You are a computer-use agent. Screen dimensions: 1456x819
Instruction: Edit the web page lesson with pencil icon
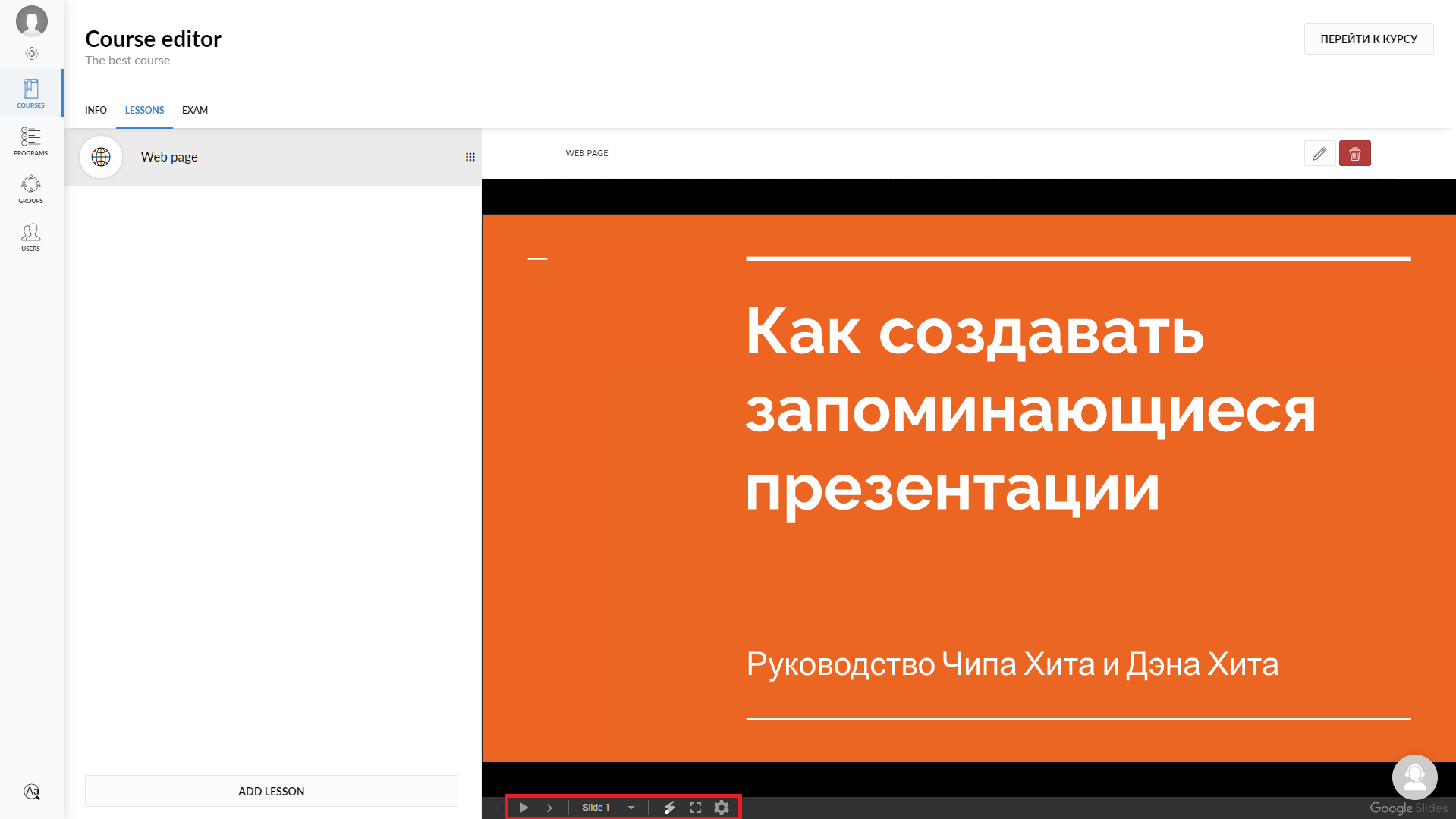coord(1319,154)
